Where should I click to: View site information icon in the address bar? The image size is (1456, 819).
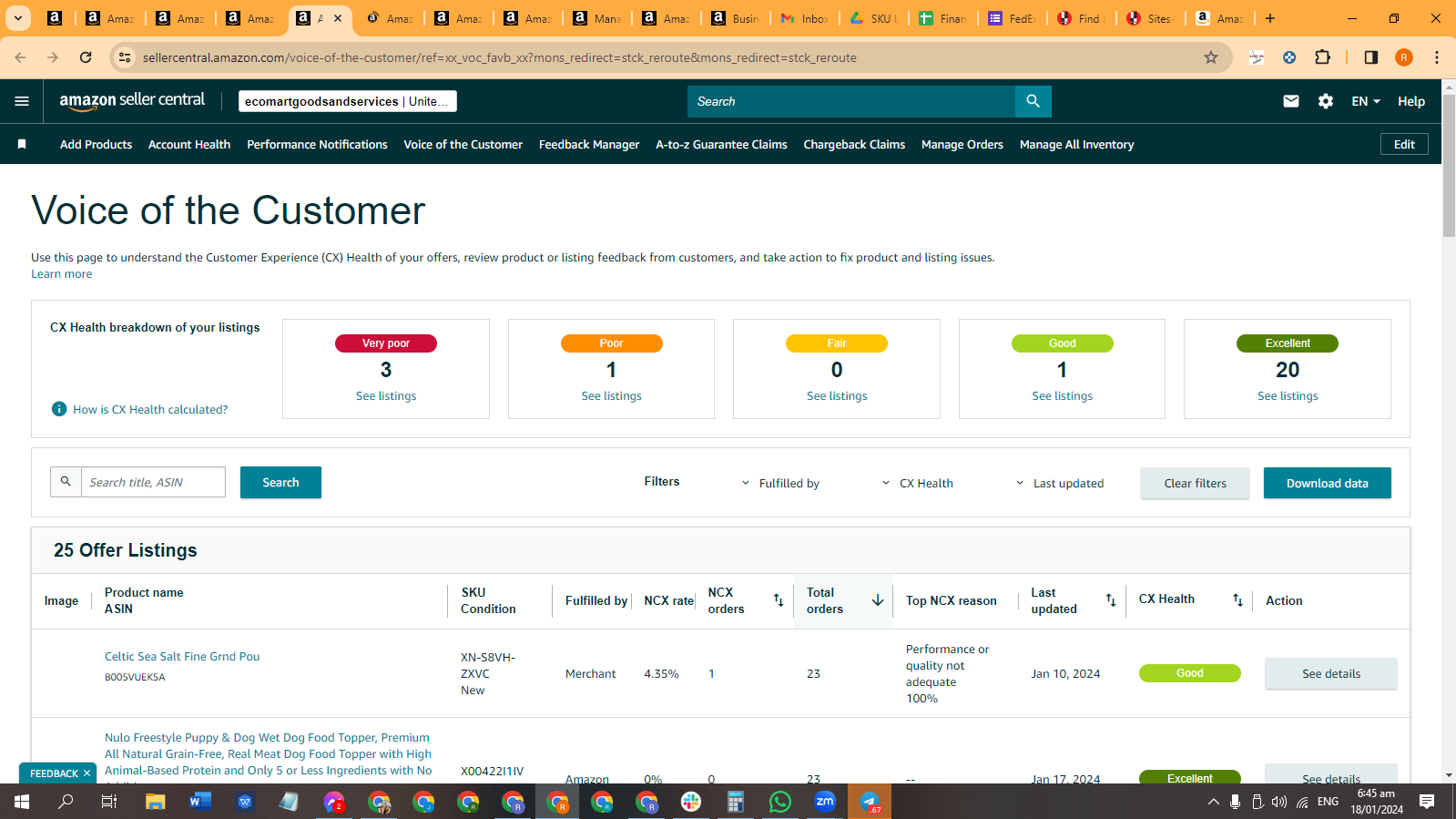[126, 57]
